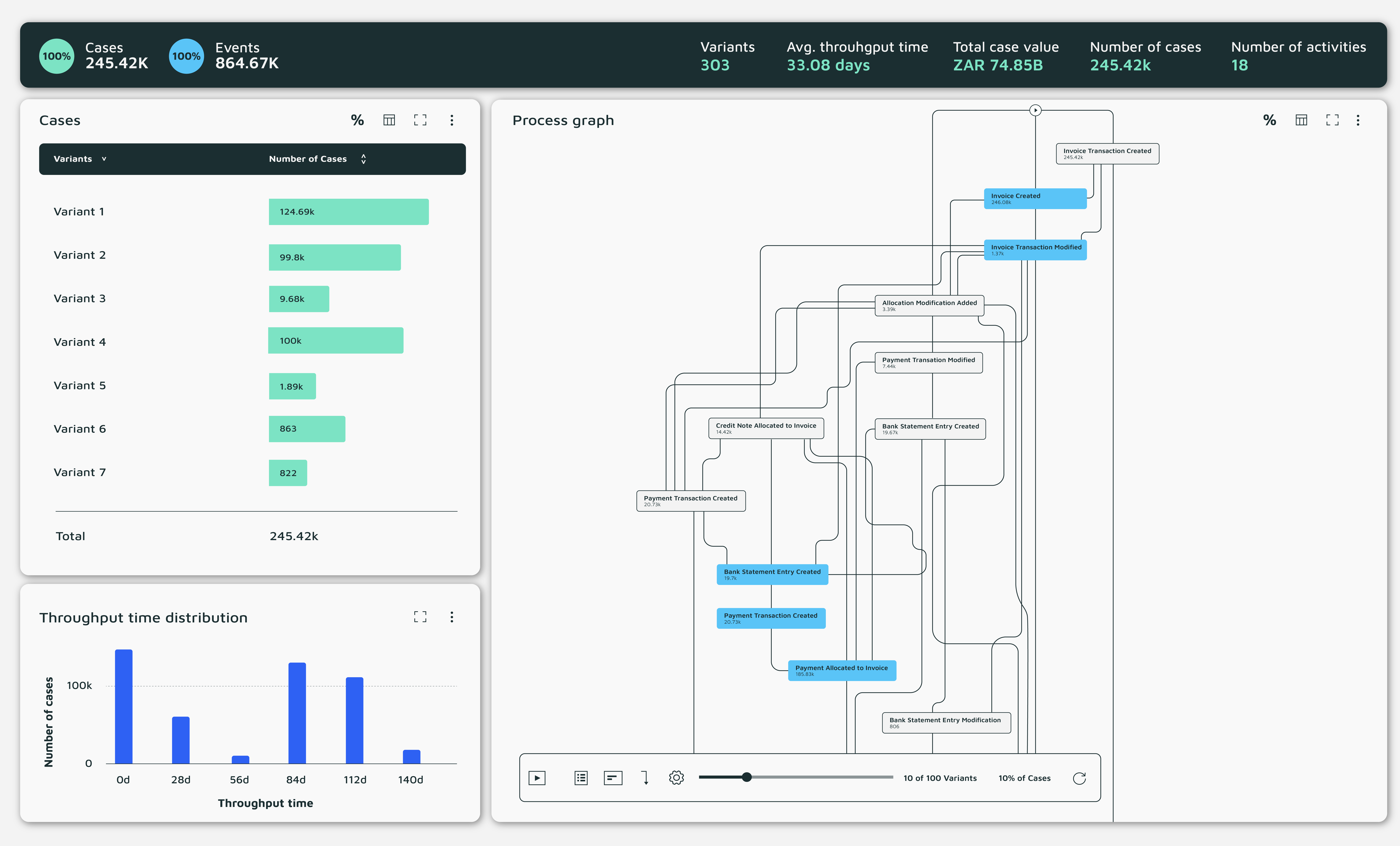Click Allocation Modification Added node

[x=930, y=306]
